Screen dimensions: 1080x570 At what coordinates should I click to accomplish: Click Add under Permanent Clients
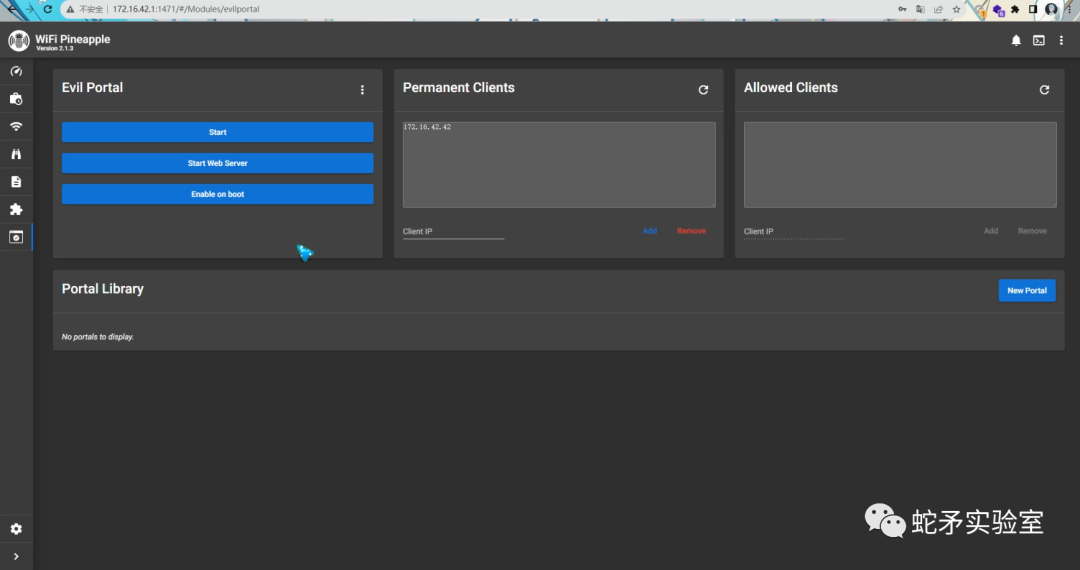click(x=650, y=231)
